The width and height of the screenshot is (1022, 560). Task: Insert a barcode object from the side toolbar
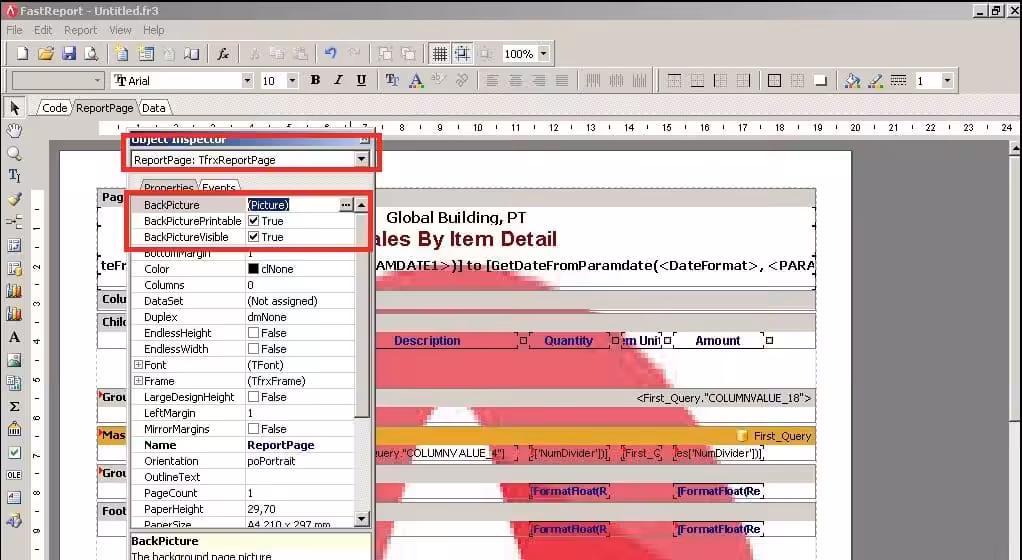coord(14,429)
